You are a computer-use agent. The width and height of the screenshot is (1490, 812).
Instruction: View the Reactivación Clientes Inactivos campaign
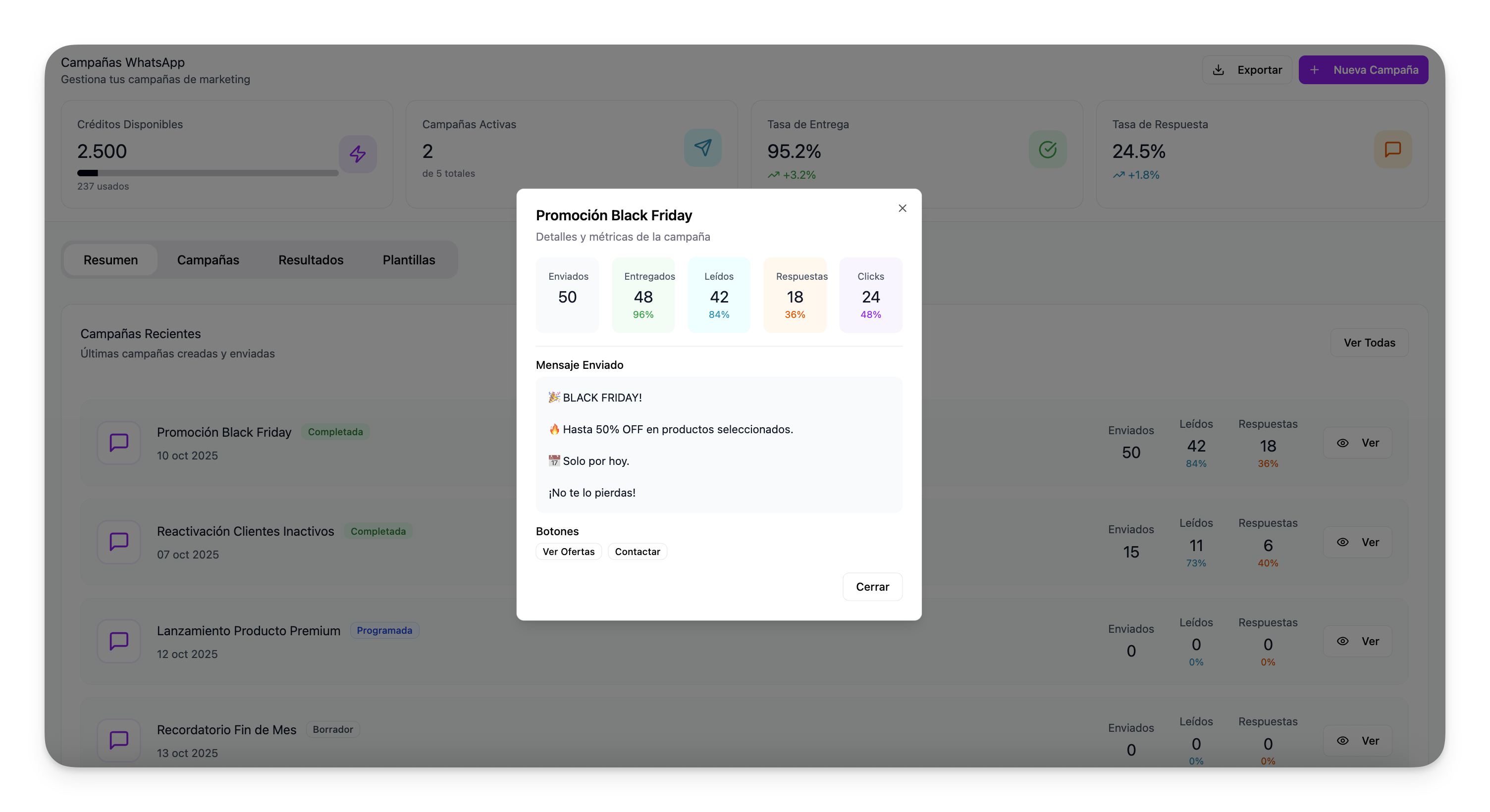coord(1357,542)
